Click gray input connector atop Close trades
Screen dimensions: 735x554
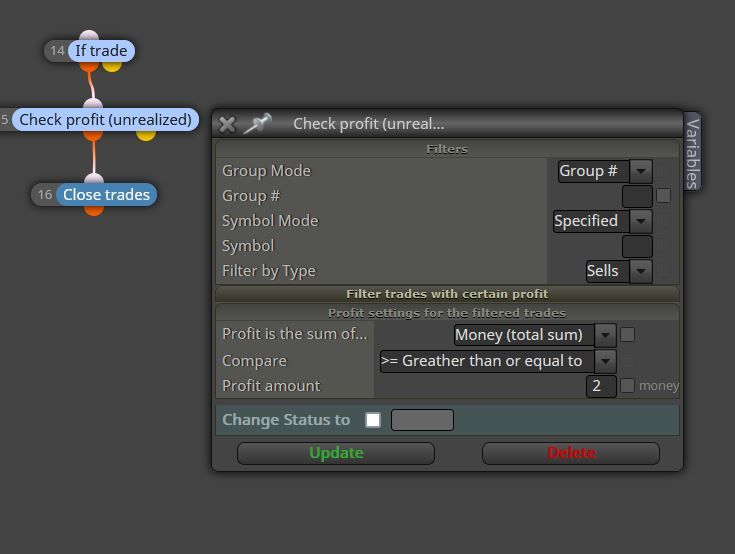click(x=94, y=179)
